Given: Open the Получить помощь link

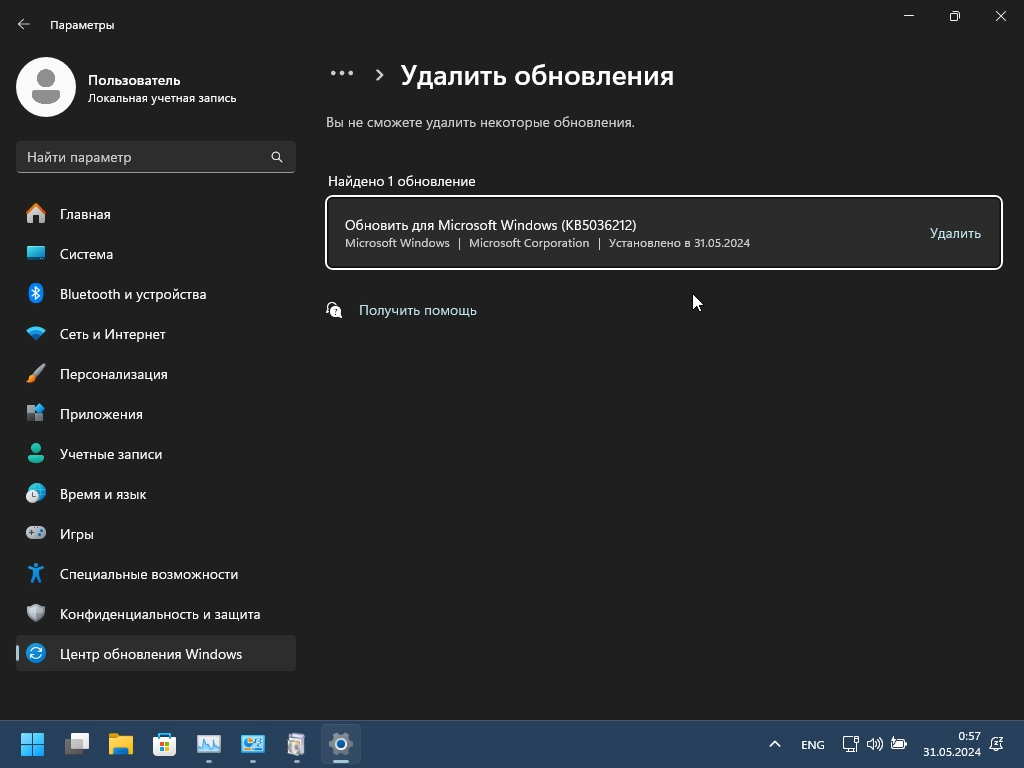Looking at the screenshot, I should coord(418,310).
